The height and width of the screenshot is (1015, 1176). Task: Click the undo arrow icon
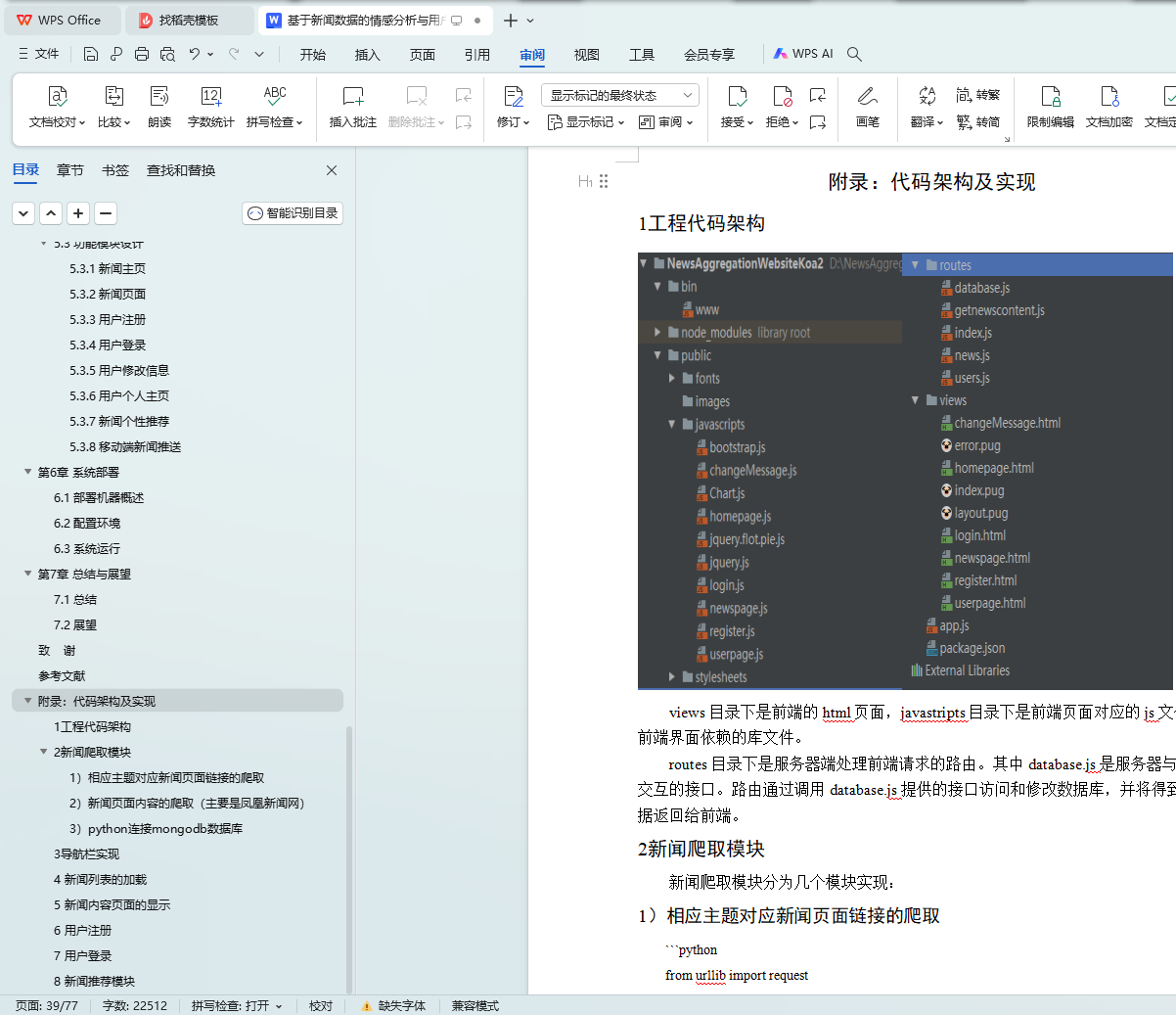(195, 54)
